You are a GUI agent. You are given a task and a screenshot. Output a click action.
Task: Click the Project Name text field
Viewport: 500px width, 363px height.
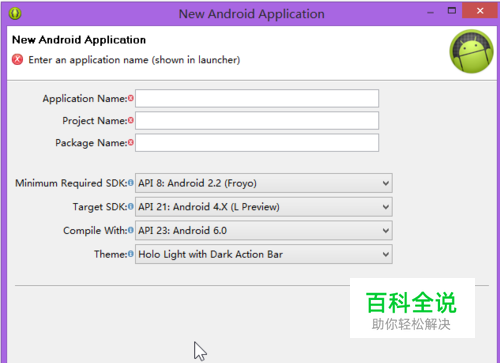tap(257, 120)
